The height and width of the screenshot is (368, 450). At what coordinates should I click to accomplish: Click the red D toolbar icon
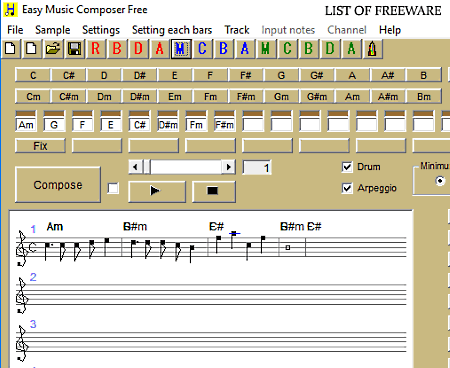138,49
